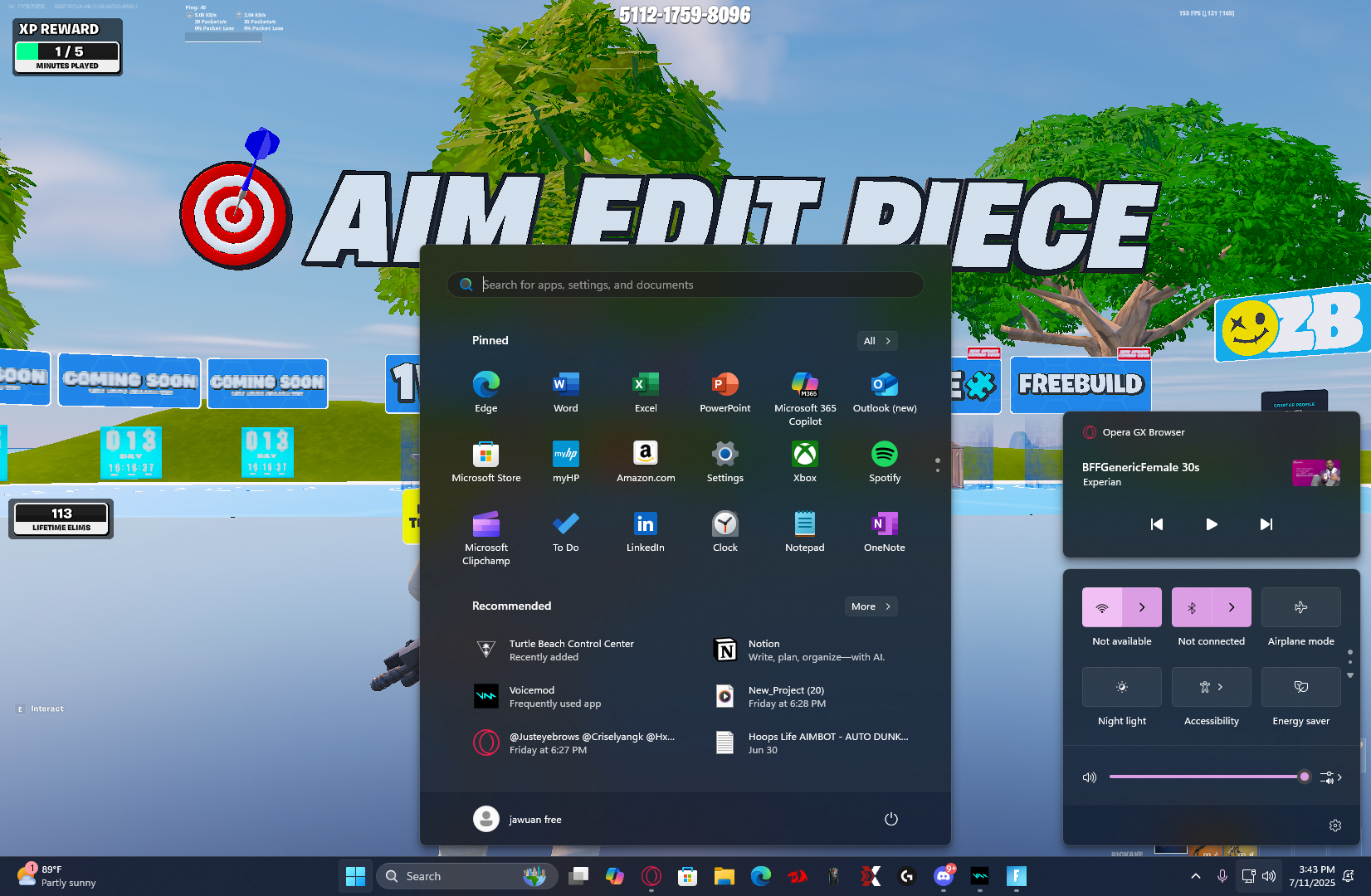The image size is (1371, 896).
Task: Open the sound output selector beside the volume slider
Action: [1330, 777]
